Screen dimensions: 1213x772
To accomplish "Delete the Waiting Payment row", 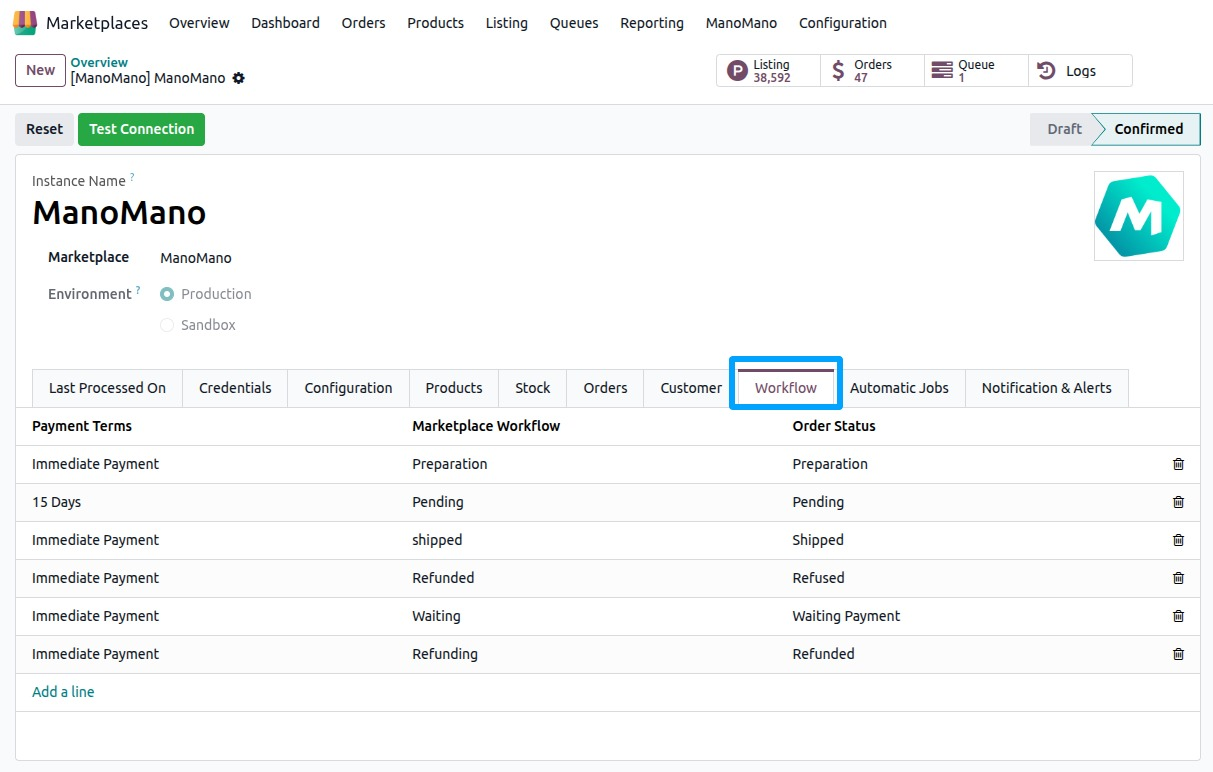I will coord(1178,616).
